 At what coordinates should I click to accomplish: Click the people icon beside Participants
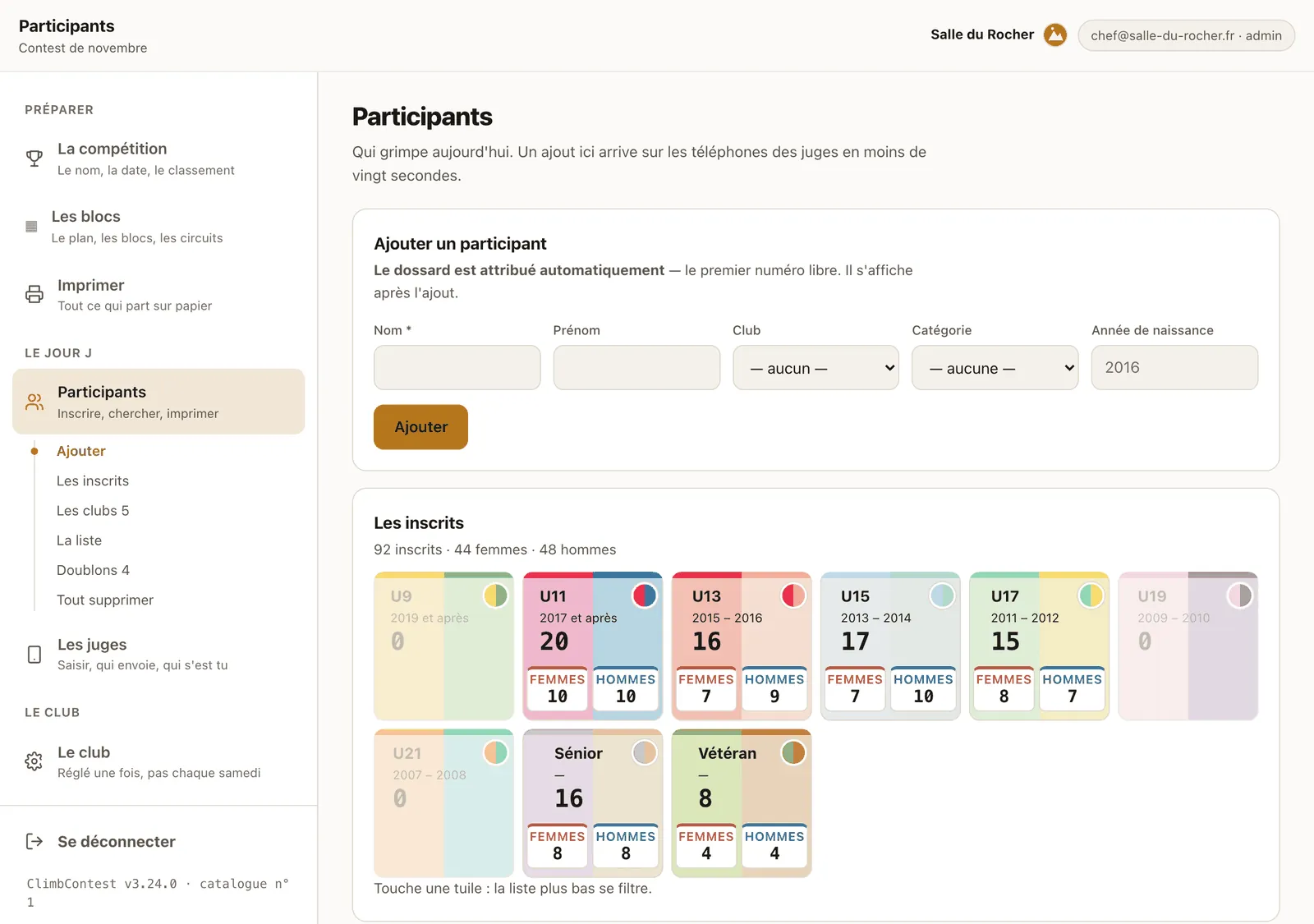(34, 402)
